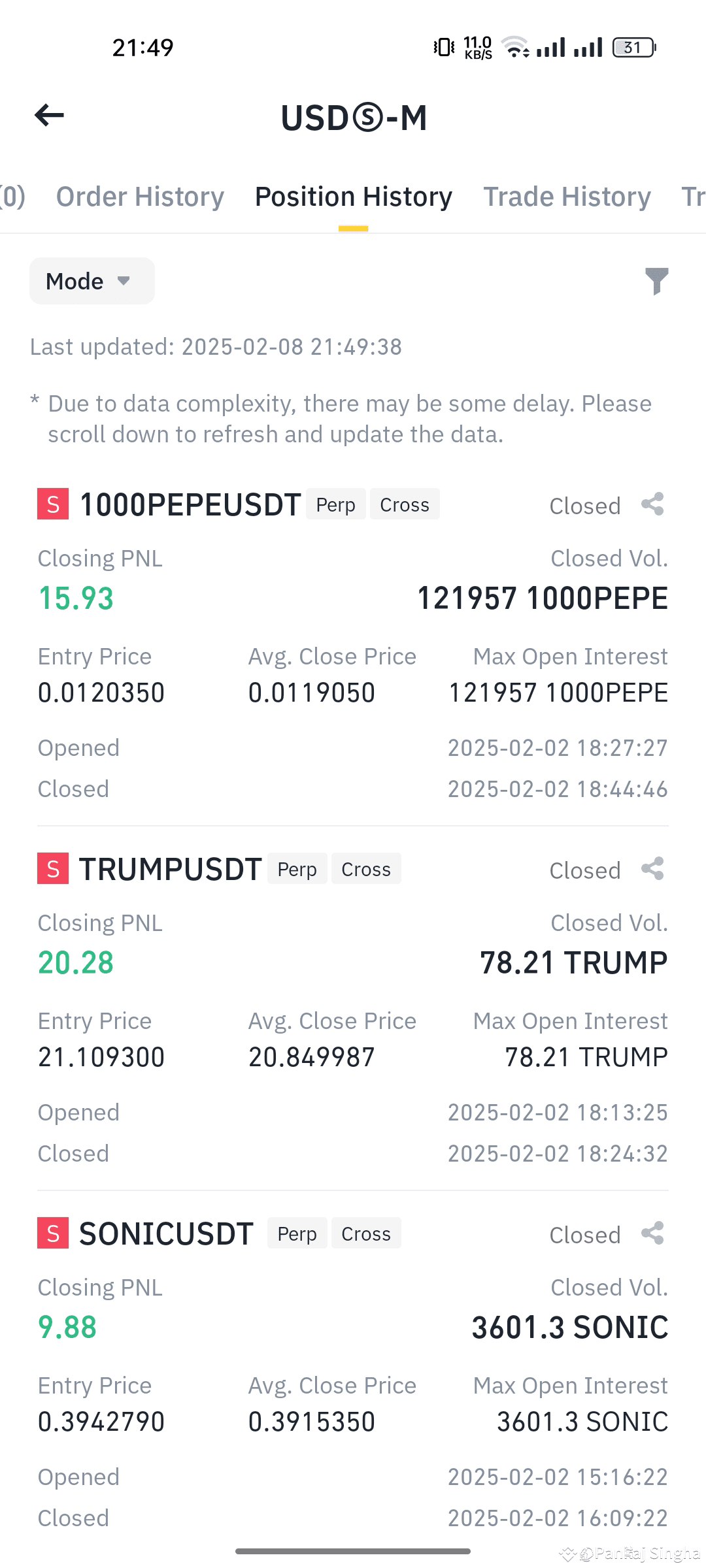Switch to Order History tab
The width and height of the screenshot is (706, 1568).
[x=140, y=197]
